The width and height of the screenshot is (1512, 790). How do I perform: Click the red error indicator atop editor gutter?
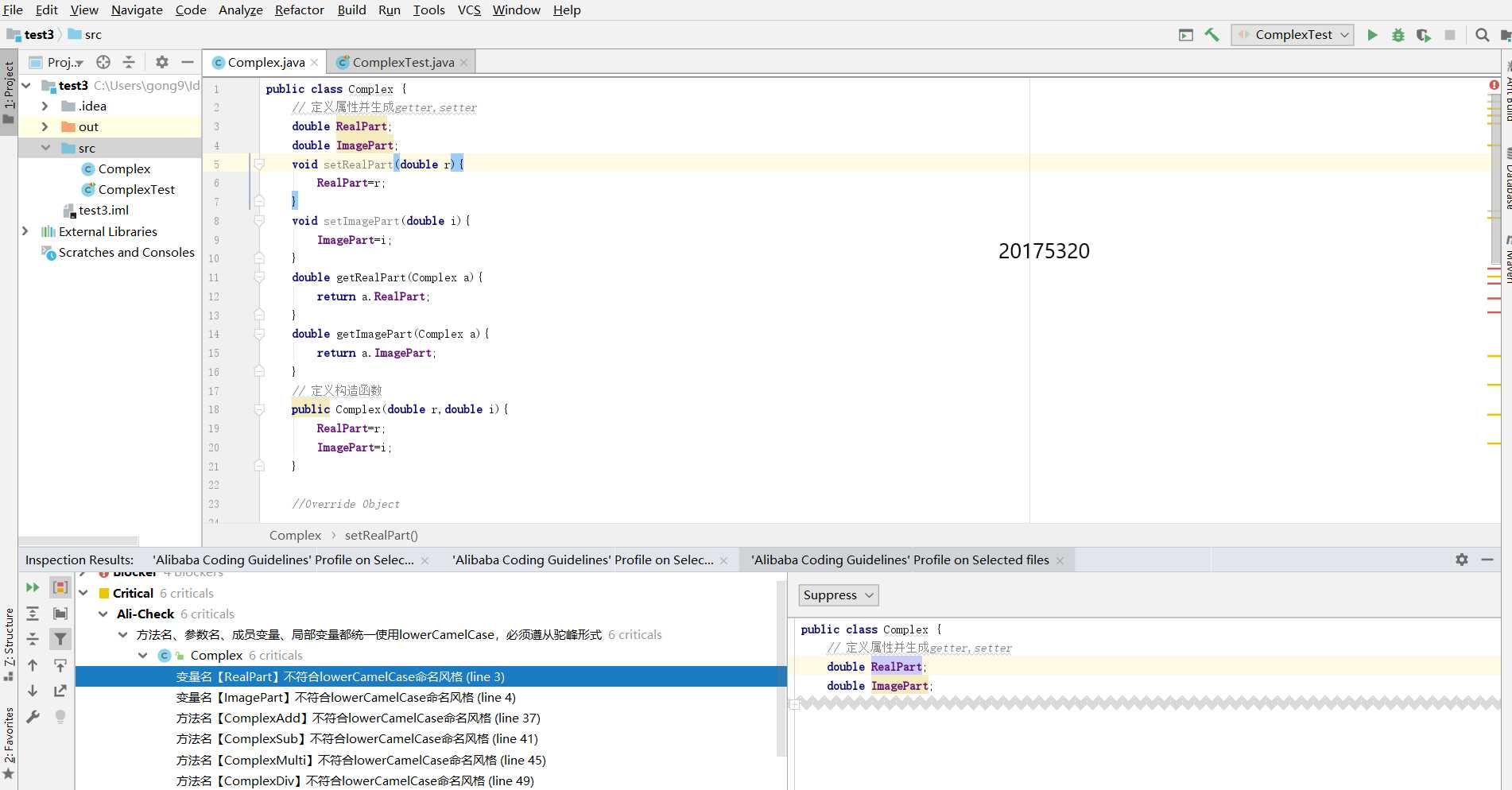[x=1494, y=85]
